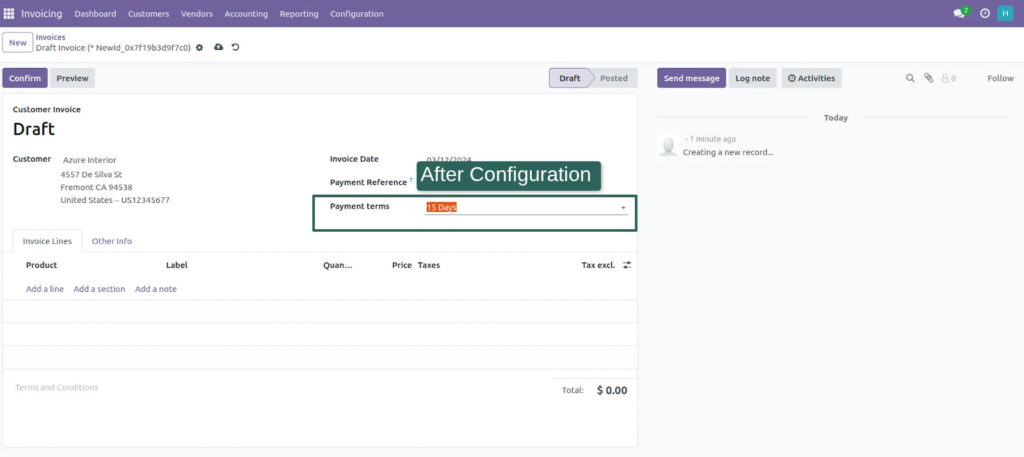Image resolution: width=1024 pixels, height=457 pixels.
Task: Discard changes with the undo arrow icon
Action: coord(235,47)
